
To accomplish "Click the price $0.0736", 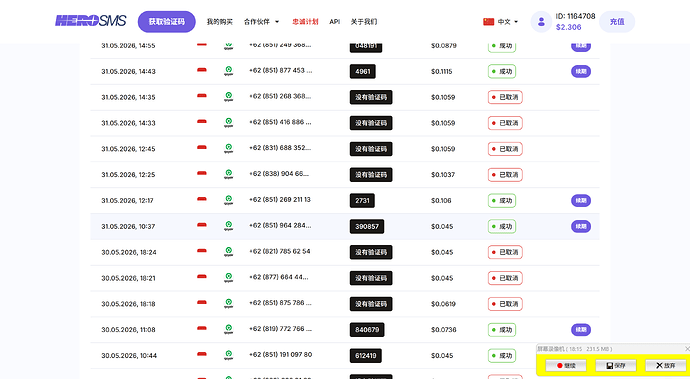I will pyautogui.click(x=444, y=329).
